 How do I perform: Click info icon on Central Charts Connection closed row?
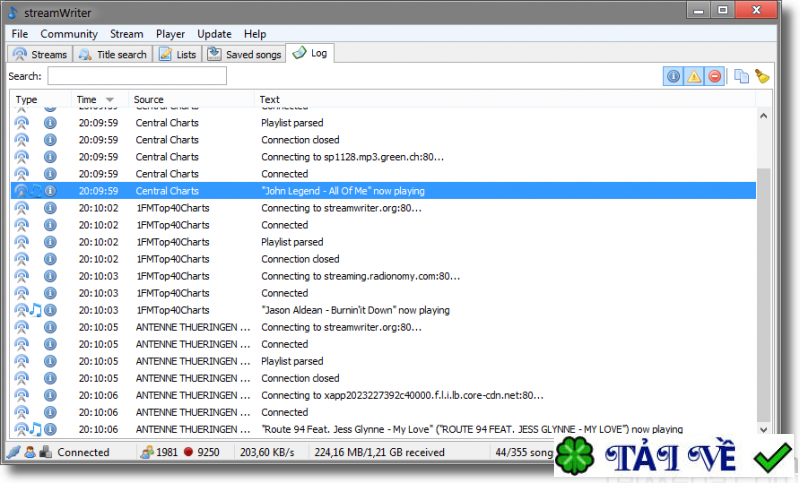click(x=50, y=140)
